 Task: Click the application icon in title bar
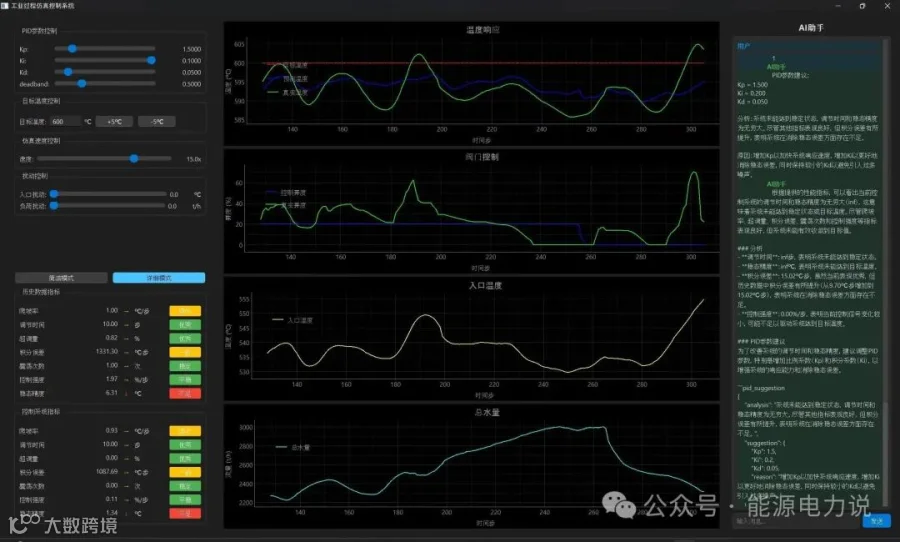coord(5,5)
